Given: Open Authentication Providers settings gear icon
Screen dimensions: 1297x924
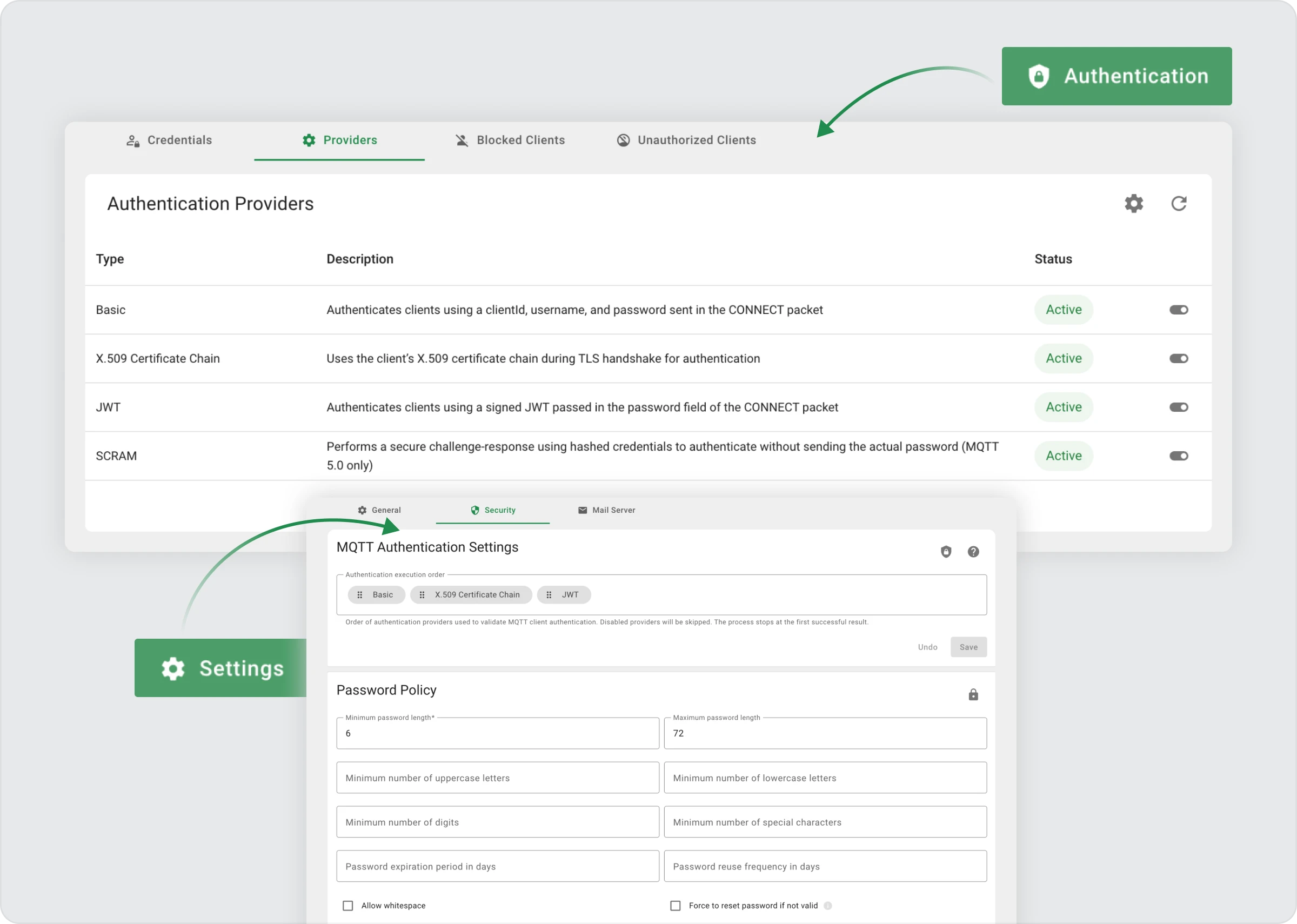Looking at the screenshot, I should pyautogui.click(x=1133, y=204).
